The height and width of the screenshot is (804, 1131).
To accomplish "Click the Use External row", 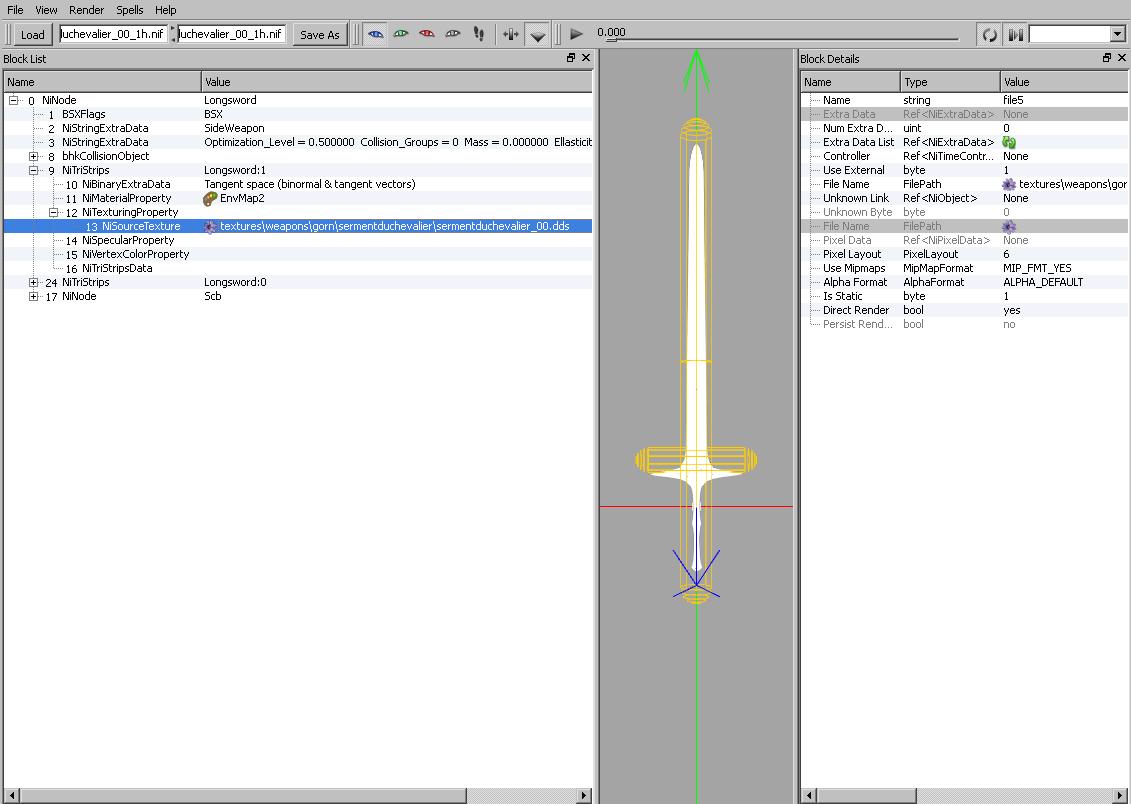I will point(964,170).
